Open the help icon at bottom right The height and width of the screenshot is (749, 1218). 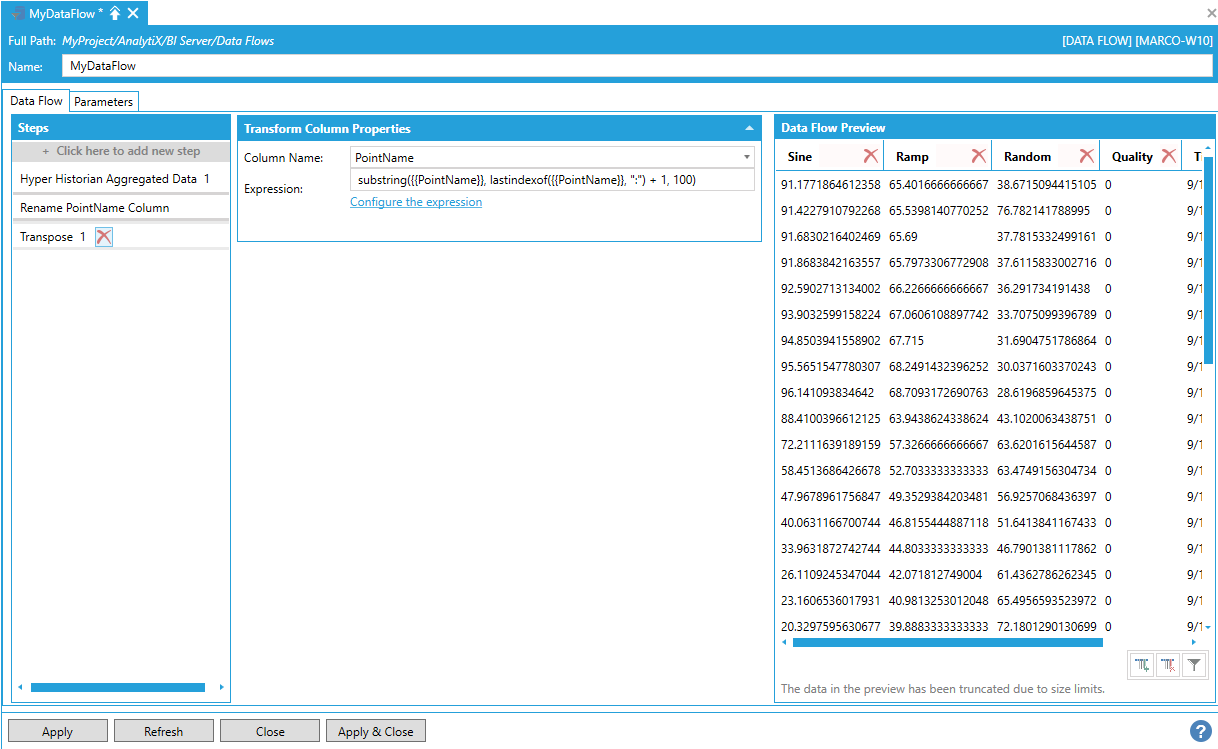pyautogui.click(x=1201, y=731)
